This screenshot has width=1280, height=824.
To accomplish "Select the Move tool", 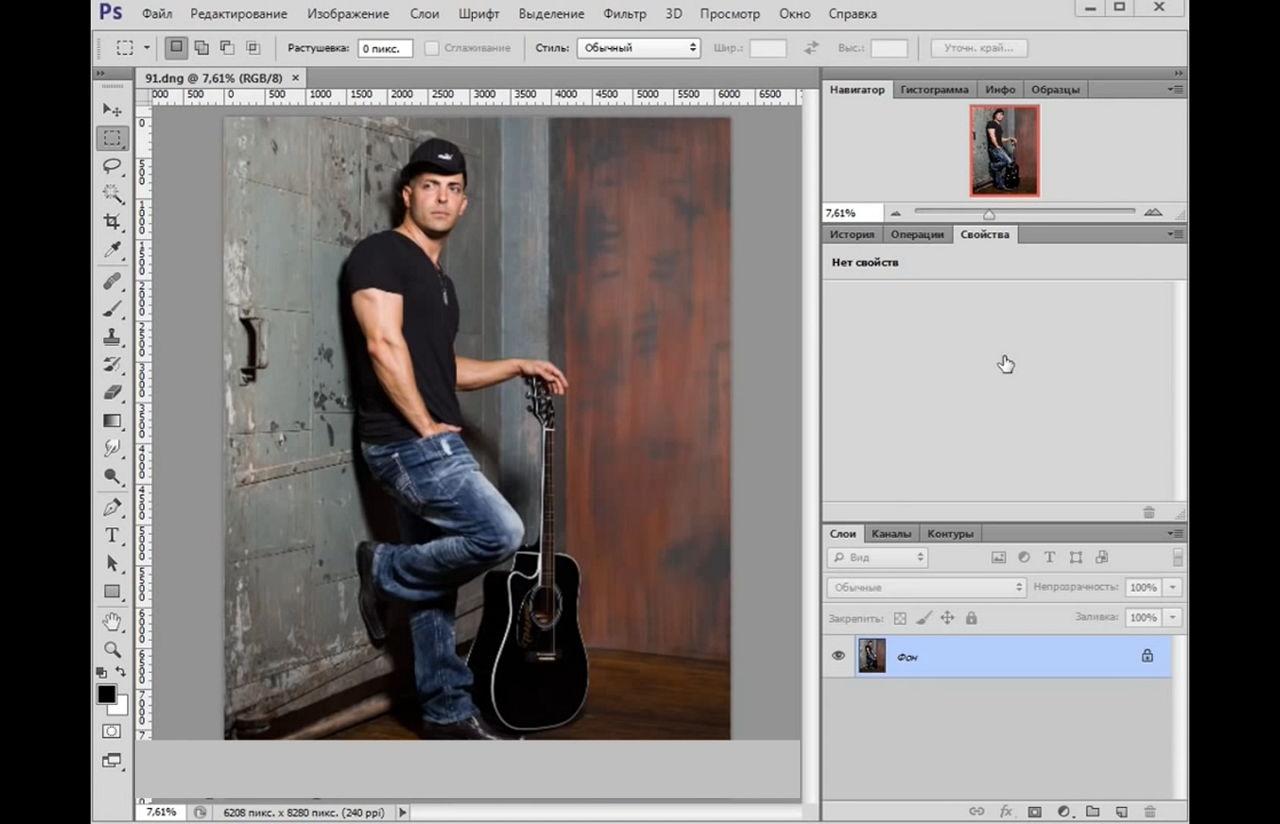I will [112, 110].
